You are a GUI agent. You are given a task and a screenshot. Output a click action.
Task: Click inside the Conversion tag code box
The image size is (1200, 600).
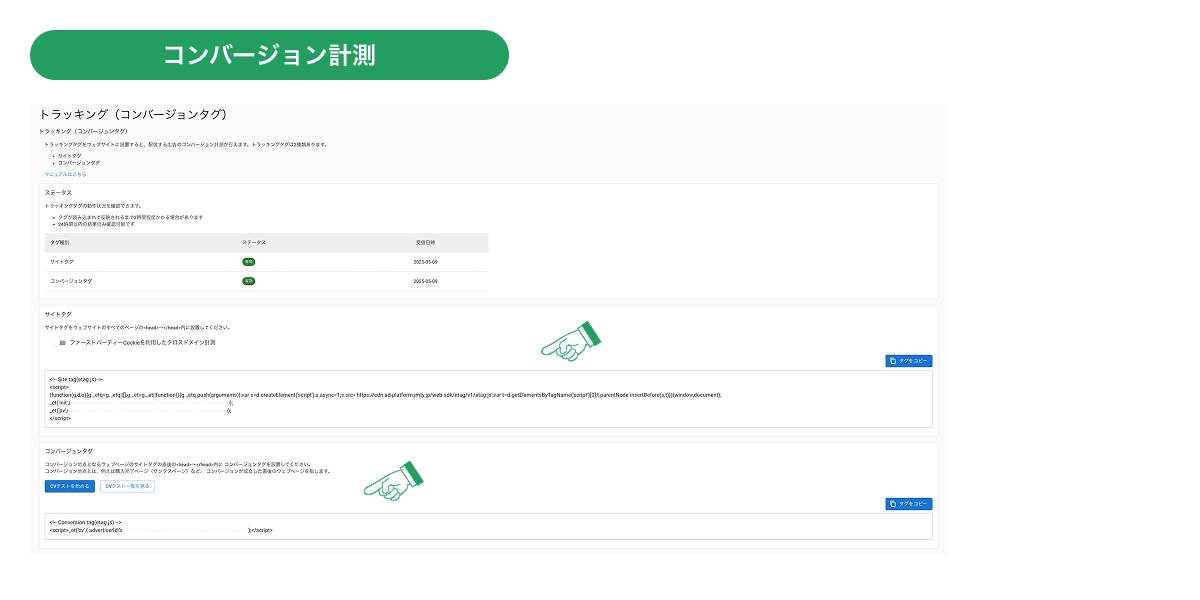point(488,526)
